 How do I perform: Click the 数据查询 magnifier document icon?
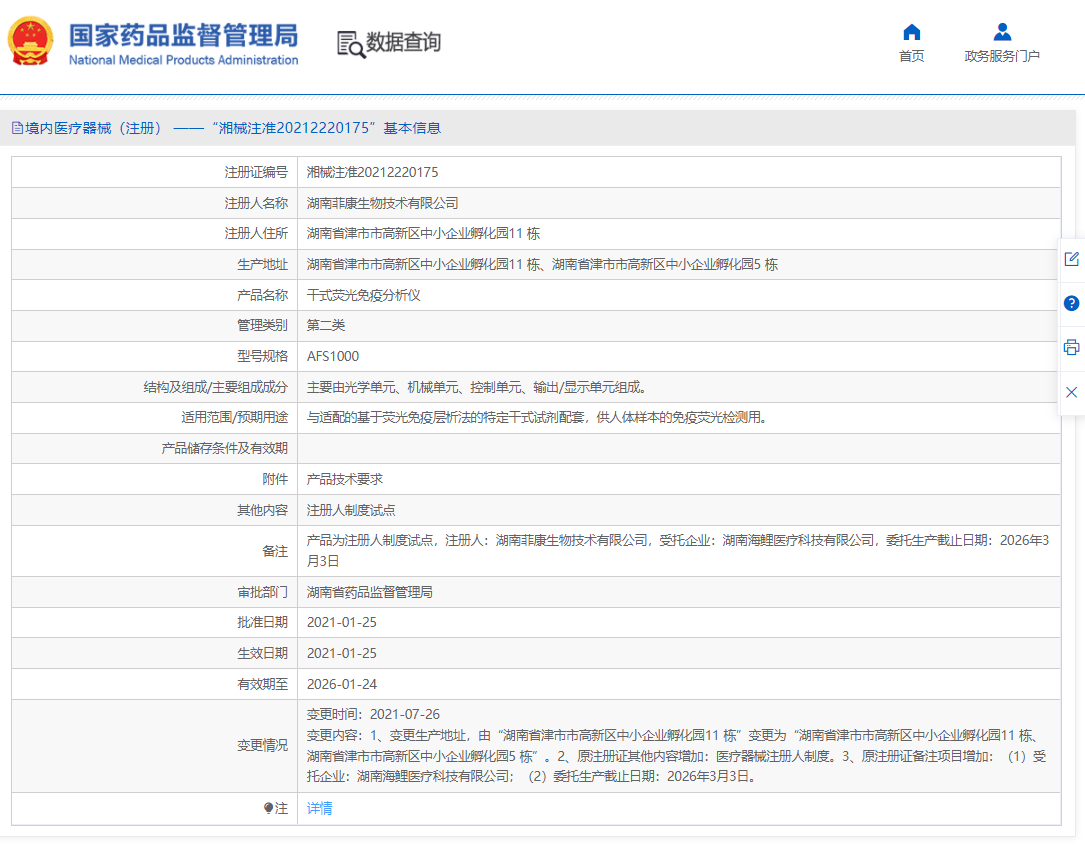[351, 44]
